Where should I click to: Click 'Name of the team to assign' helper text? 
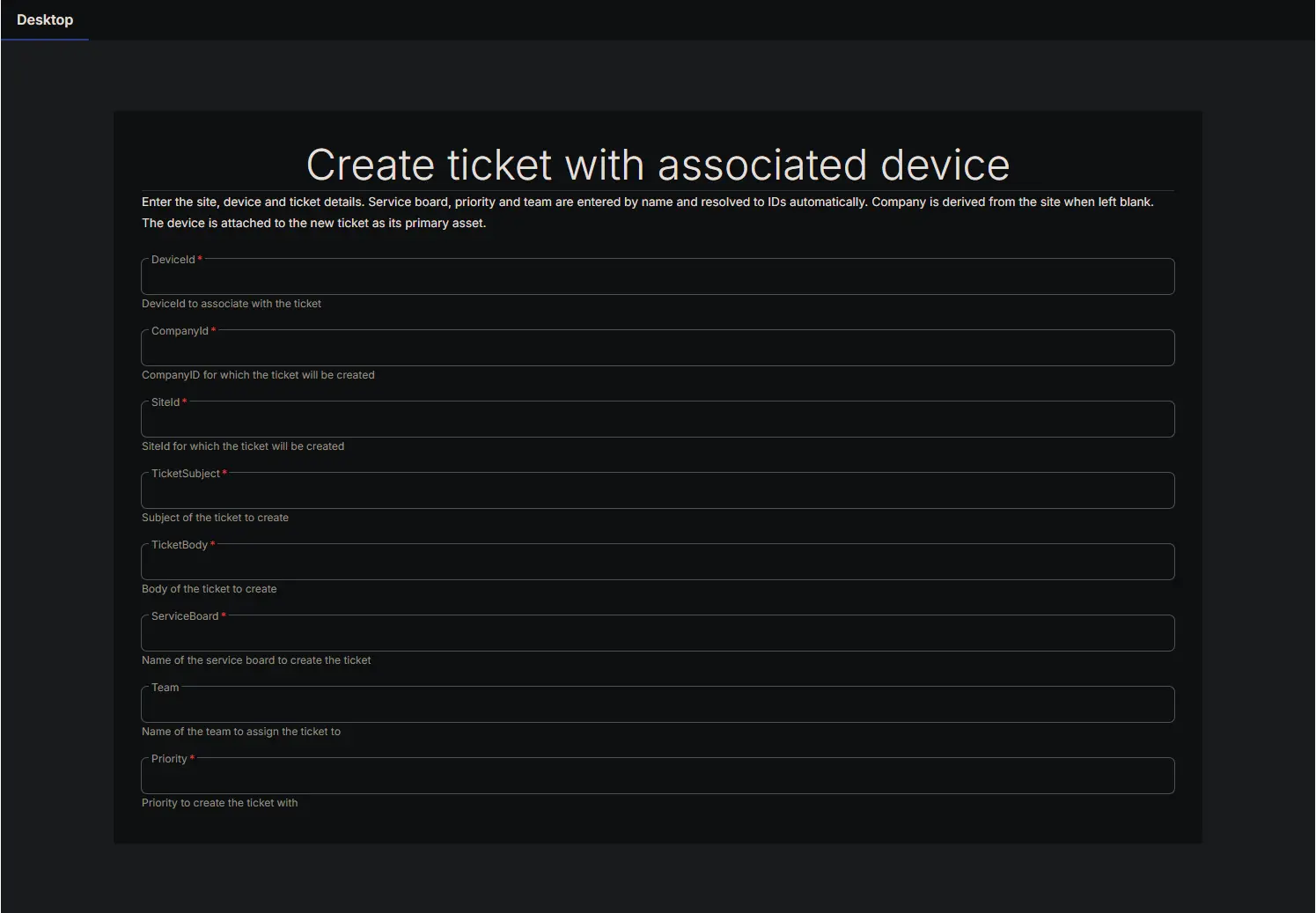(x=241, y=732)
